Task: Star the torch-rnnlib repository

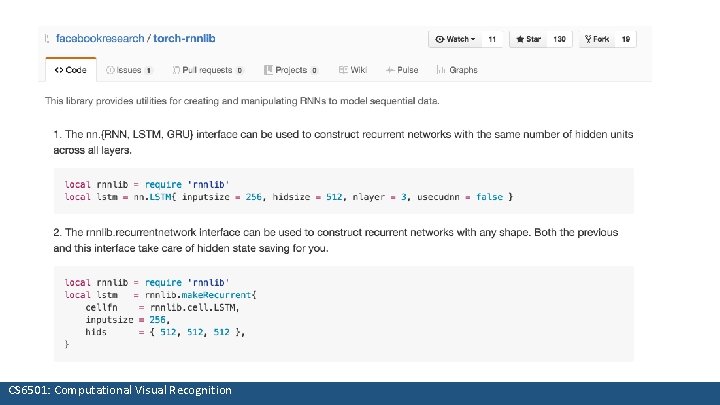Action: [527, 39]
